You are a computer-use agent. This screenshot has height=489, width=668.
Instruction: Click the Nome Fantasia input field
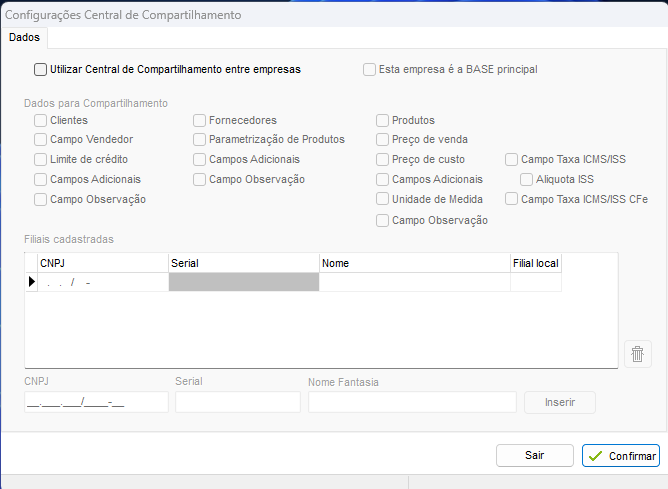coord(412,402)
